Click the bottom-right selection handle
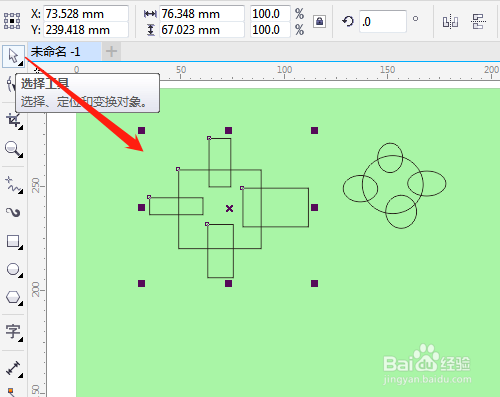The image size is (500, 397). (314, 284)
